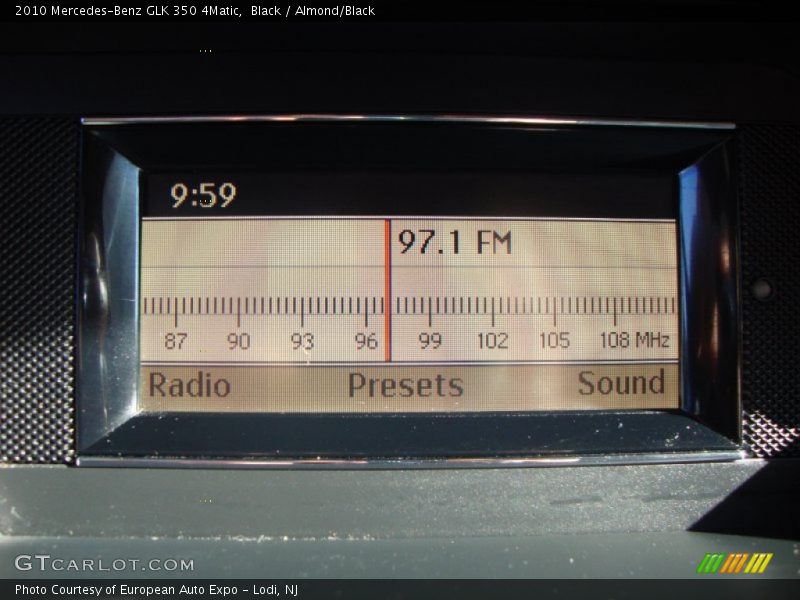Select the 105 mark on the frequency scale
The height and width of the screenshot is (600, 800).
(555, 340)
